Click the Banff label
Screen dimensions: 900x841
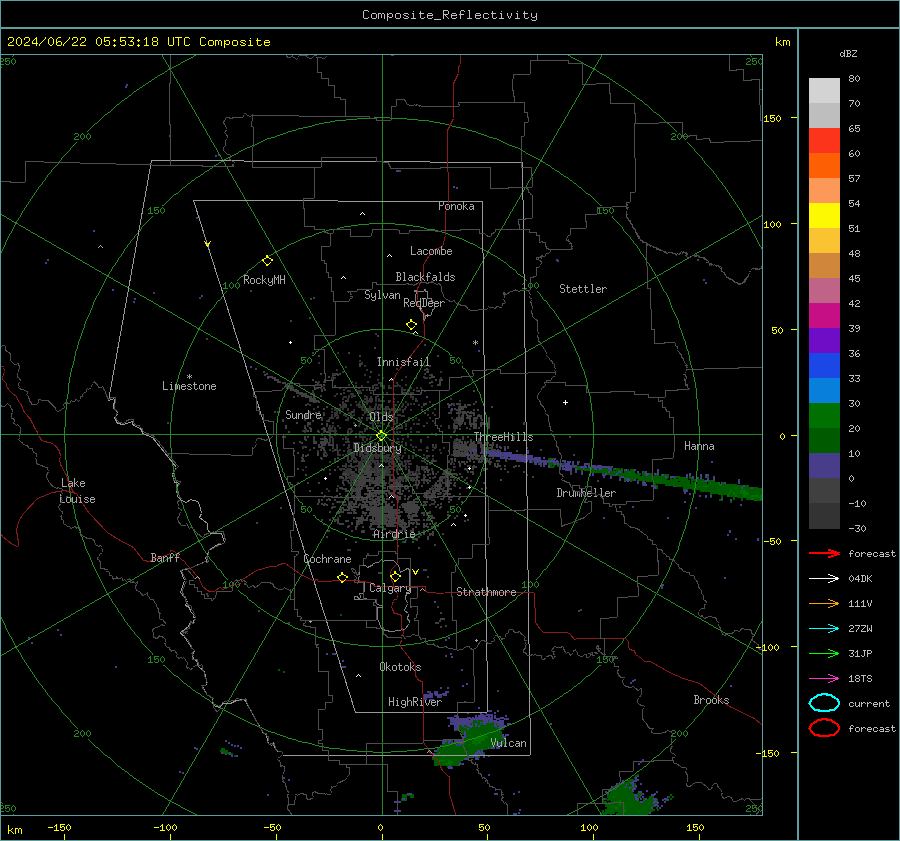tap(165, 558)
